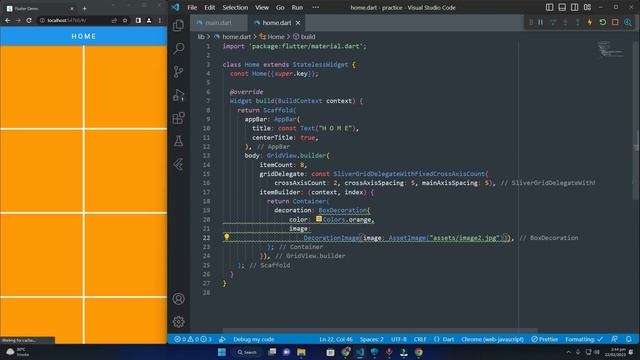Click the editor horizontal scrollbar
Viewport: 640px width, 360px height.
pyautogui.click(x=380, y=330)
